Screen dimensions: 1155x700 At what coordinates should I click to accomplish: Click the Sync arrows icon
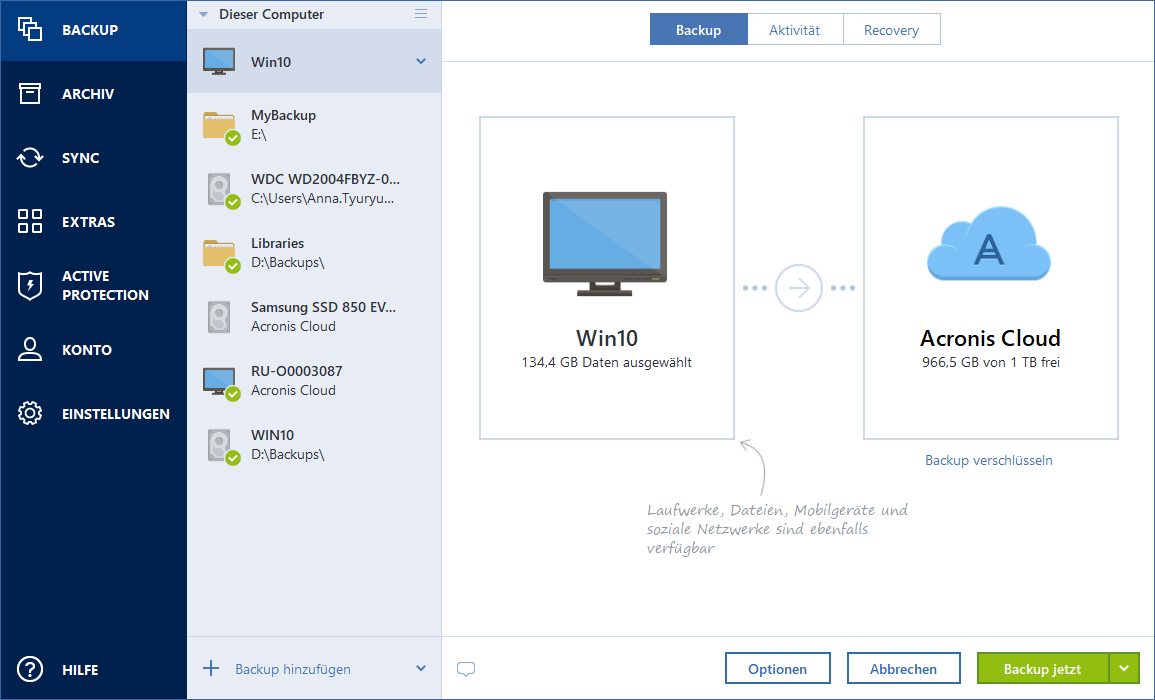click(x=30, y=158)
